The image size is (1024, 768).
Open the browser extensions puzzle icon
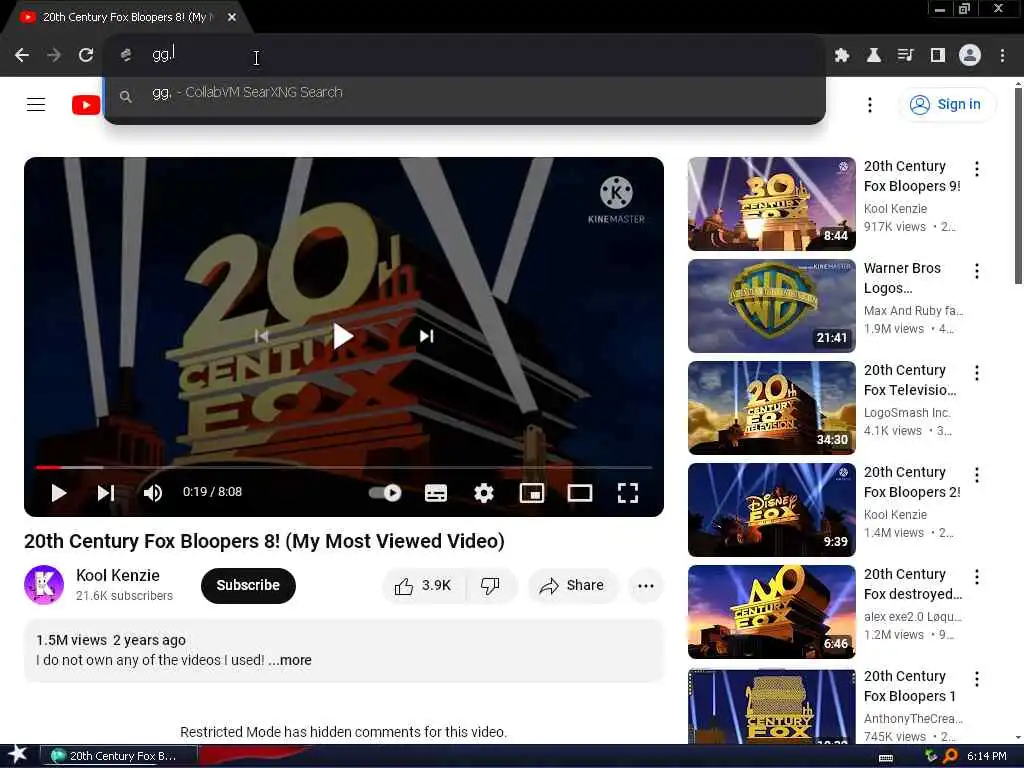[842, 56]
